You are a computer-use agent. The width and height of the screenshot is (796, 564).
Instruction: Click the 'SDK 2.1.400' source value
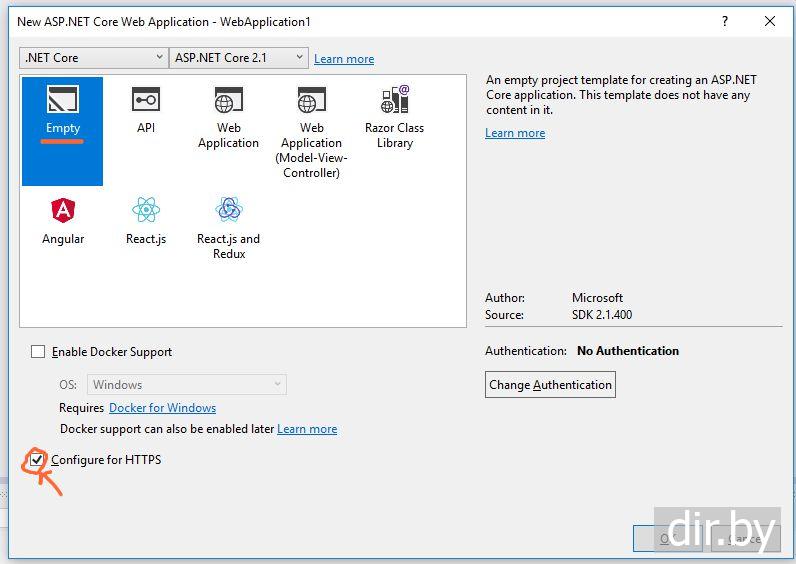[602, 315]
